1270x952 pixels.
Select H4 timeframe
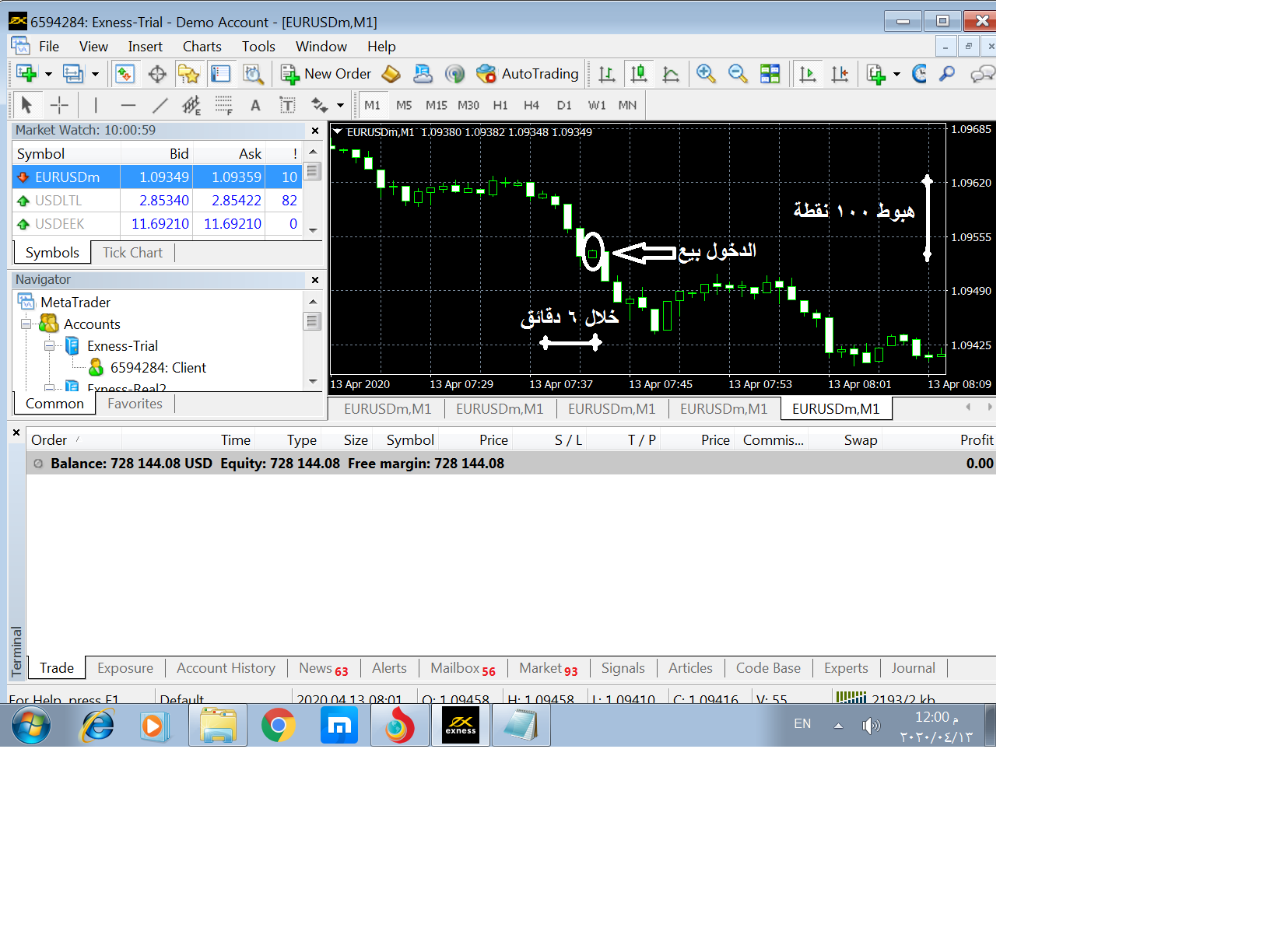tap(532, 105)
